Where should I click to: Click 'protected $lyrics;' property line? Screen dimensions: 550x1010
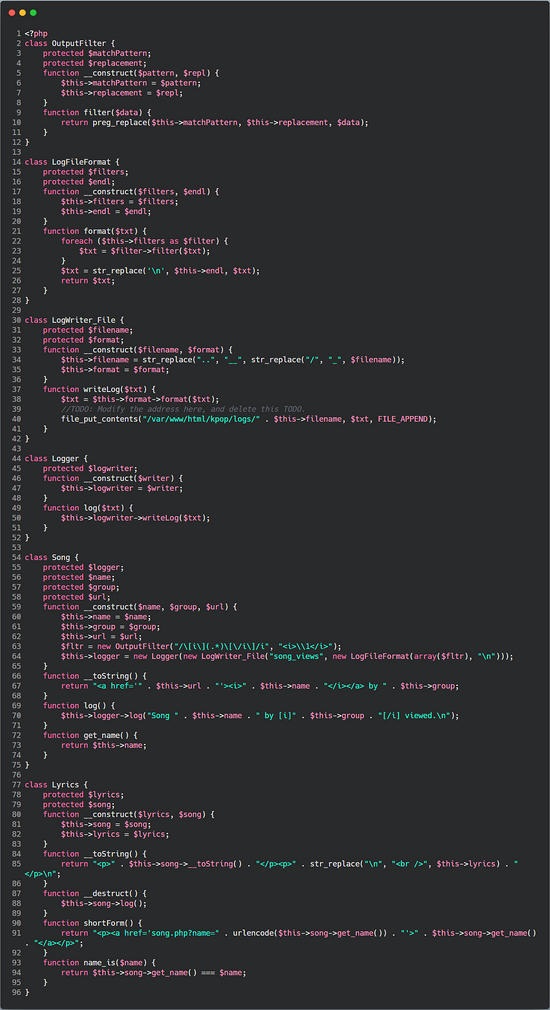[84, 795]
